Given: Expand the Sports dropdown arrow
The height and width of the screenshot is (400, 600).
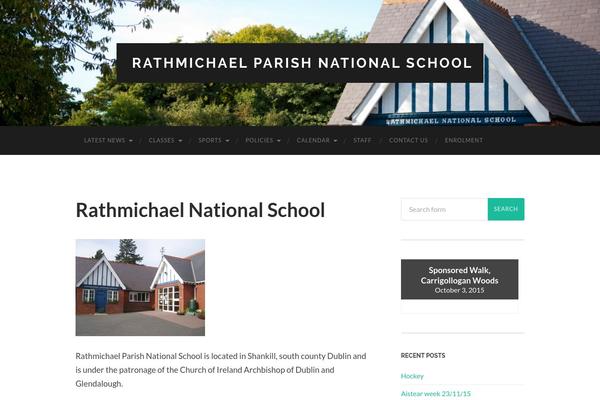Looking at the screenshot, I should point(227,140).
